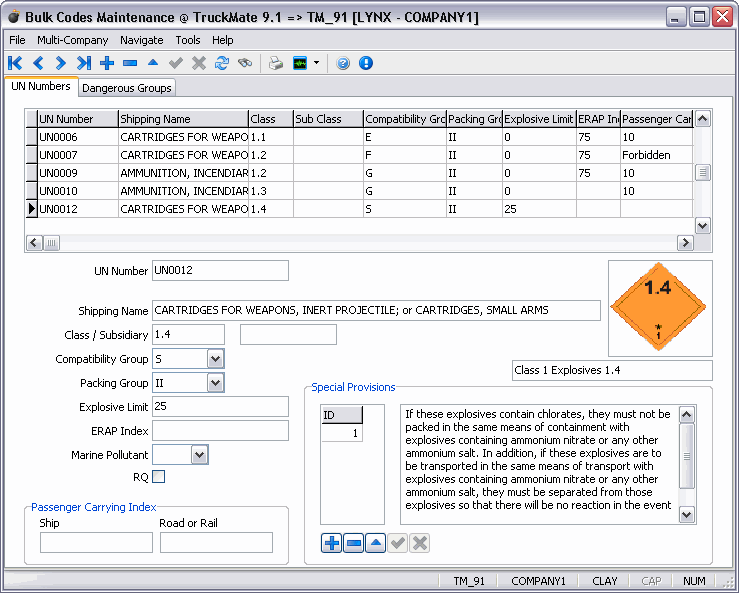Expand the green monitor icon's dropdown arrow
This screenshot has height=593, width=739.
pos(317,63)
